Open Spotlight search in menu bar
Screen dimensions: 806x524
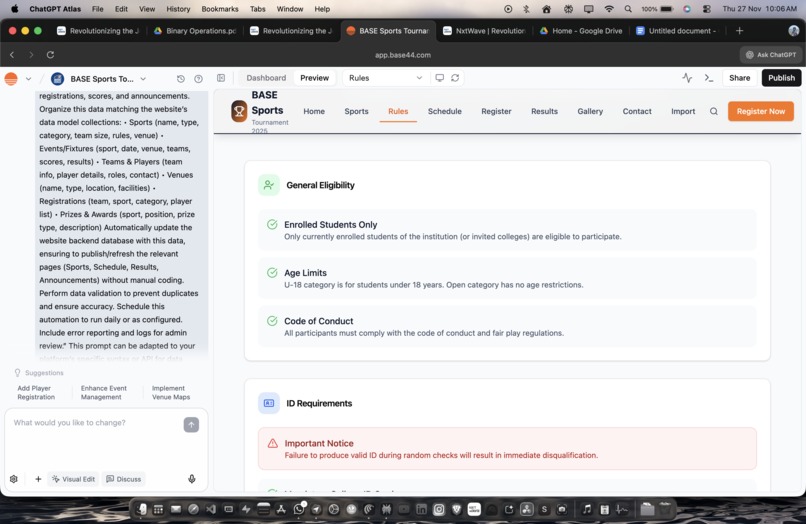[628, 9]
